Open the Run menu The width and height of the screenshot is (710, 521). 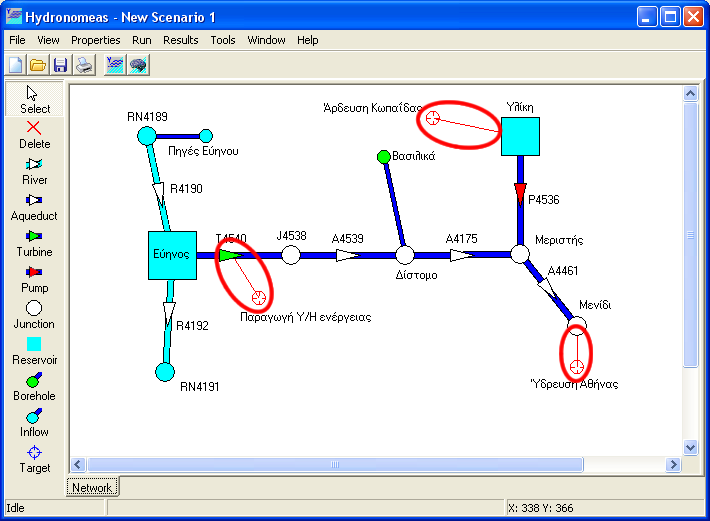pos(142,40)
